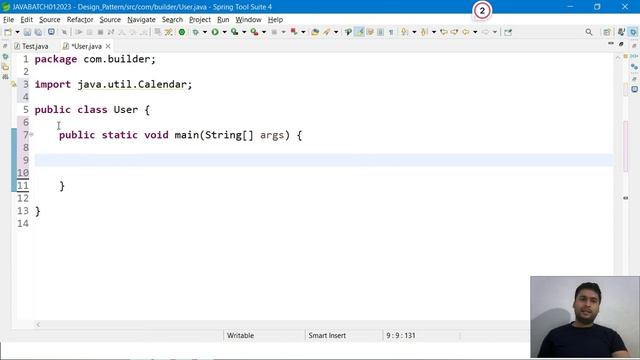Open the Window menu

(248, 20)
